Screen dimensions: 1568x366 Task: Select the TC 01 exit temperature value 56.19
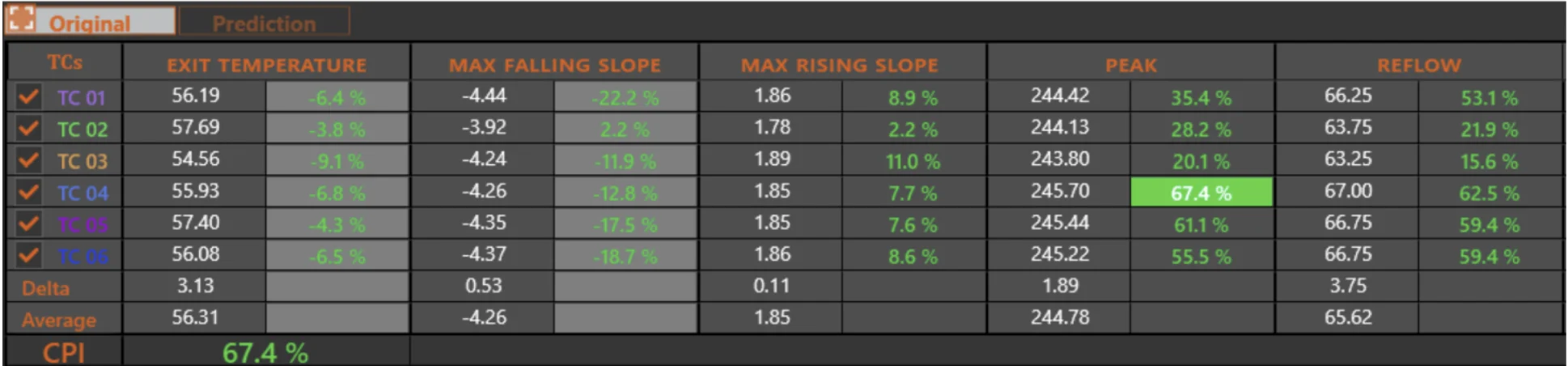click(195, 96)
